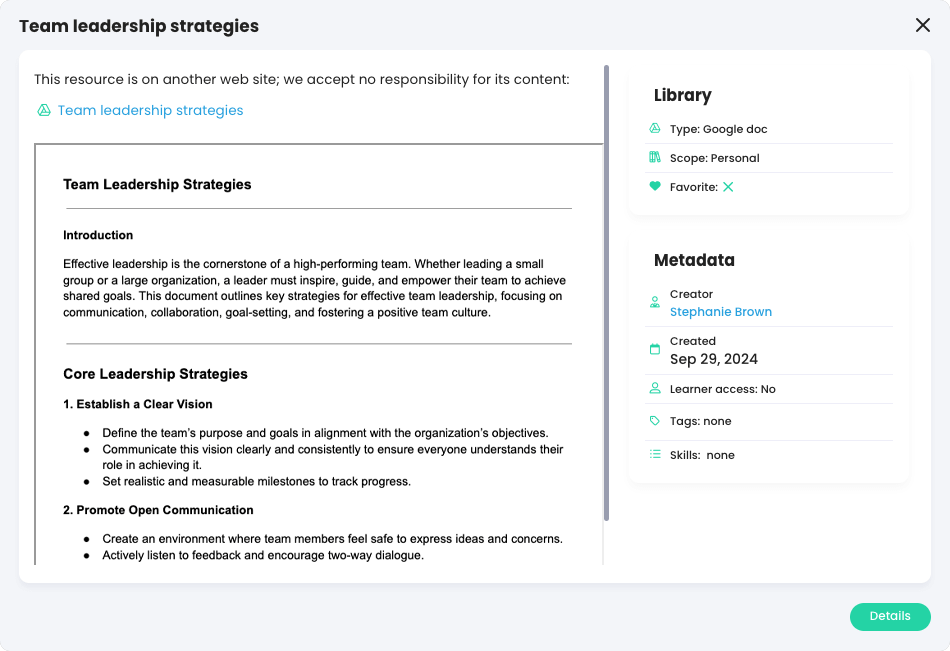
Task: Click the Type Google doc icon
Action: click(655, 129)
